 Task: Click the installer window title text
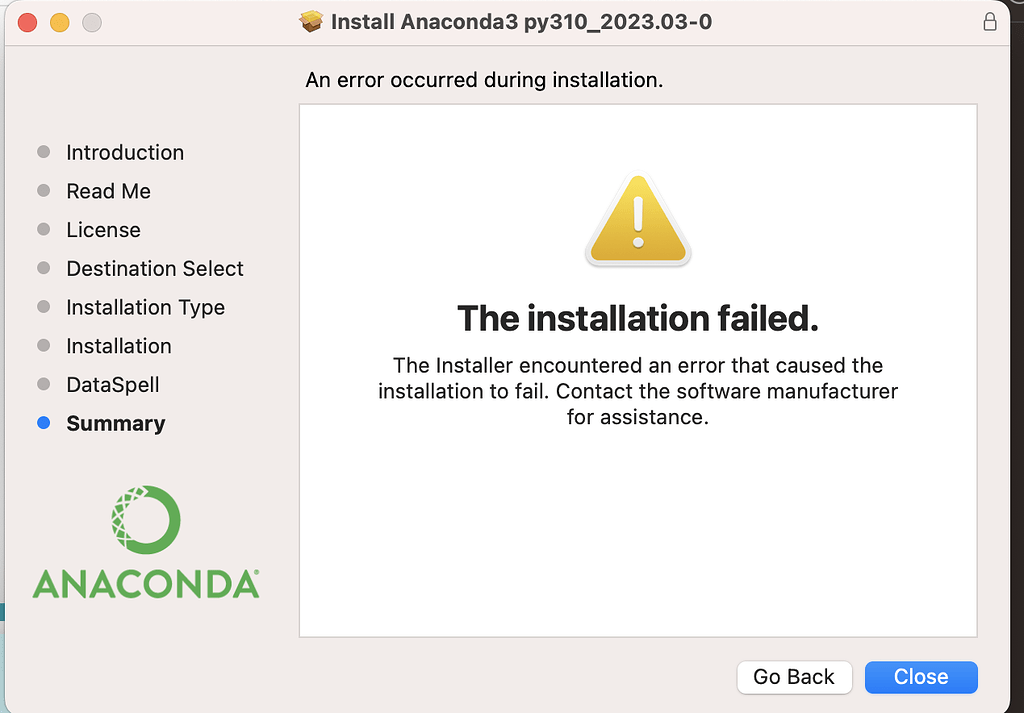click(x=521, y=21)
